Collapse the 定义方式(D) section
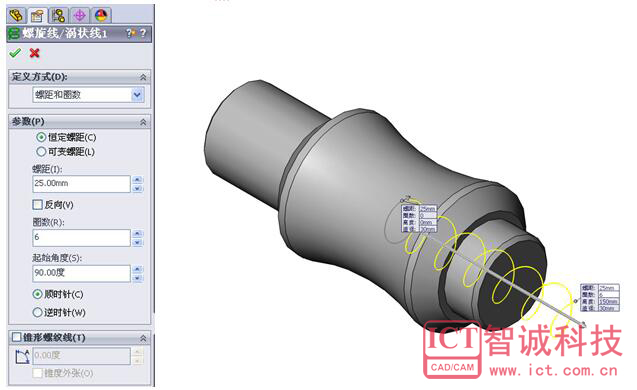The width and height of the screenshot is (637, 390). tap(143, 77)
